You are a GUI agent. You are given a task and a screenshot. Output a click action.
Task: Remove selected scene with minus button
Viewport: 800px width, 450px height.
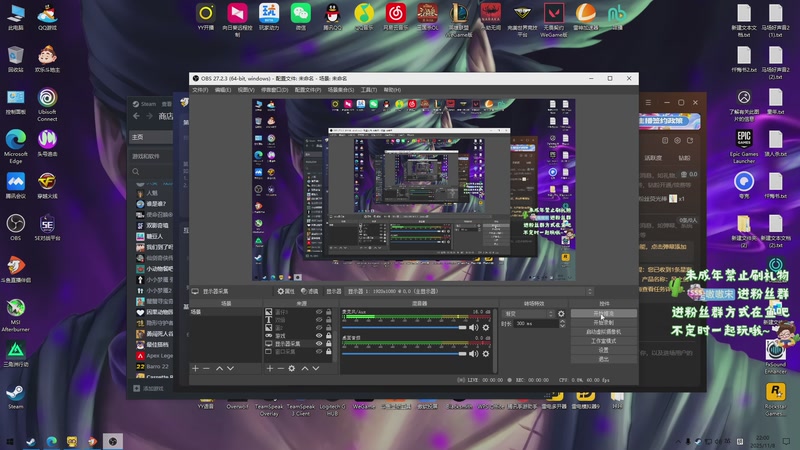point(206,368)
